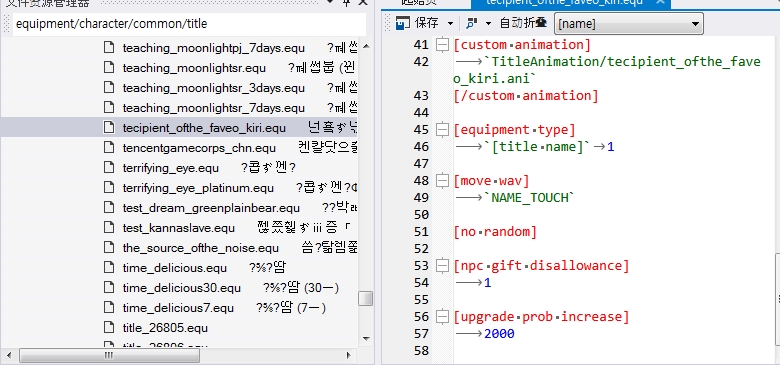The width and height of the screenshot is (780, 365).
Task: Click the file list scroll-up arrow
Action: [x=367, y=46]
